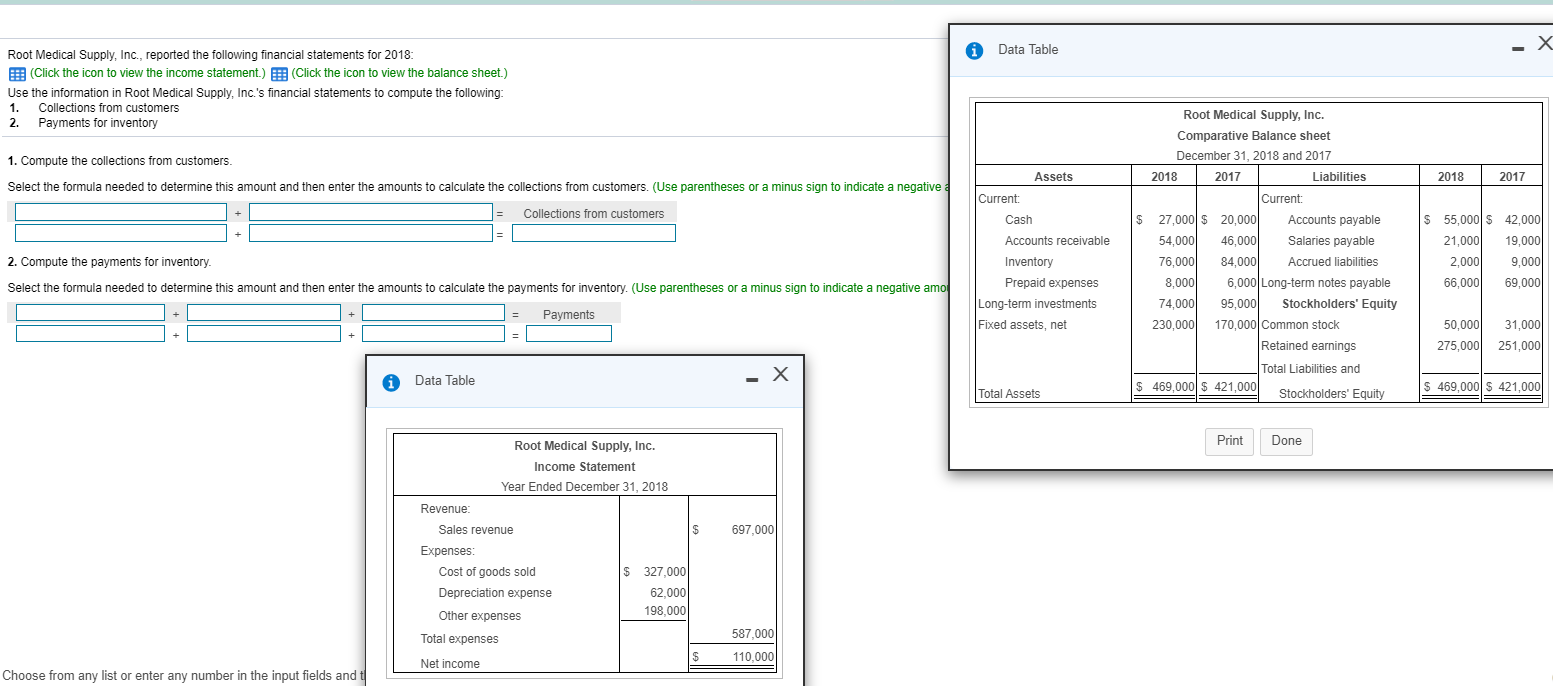The width and height of the screenshot is (1553, 686).
Task: Close the balance sheet Data Table window
Action: [x=1544, y=42]
